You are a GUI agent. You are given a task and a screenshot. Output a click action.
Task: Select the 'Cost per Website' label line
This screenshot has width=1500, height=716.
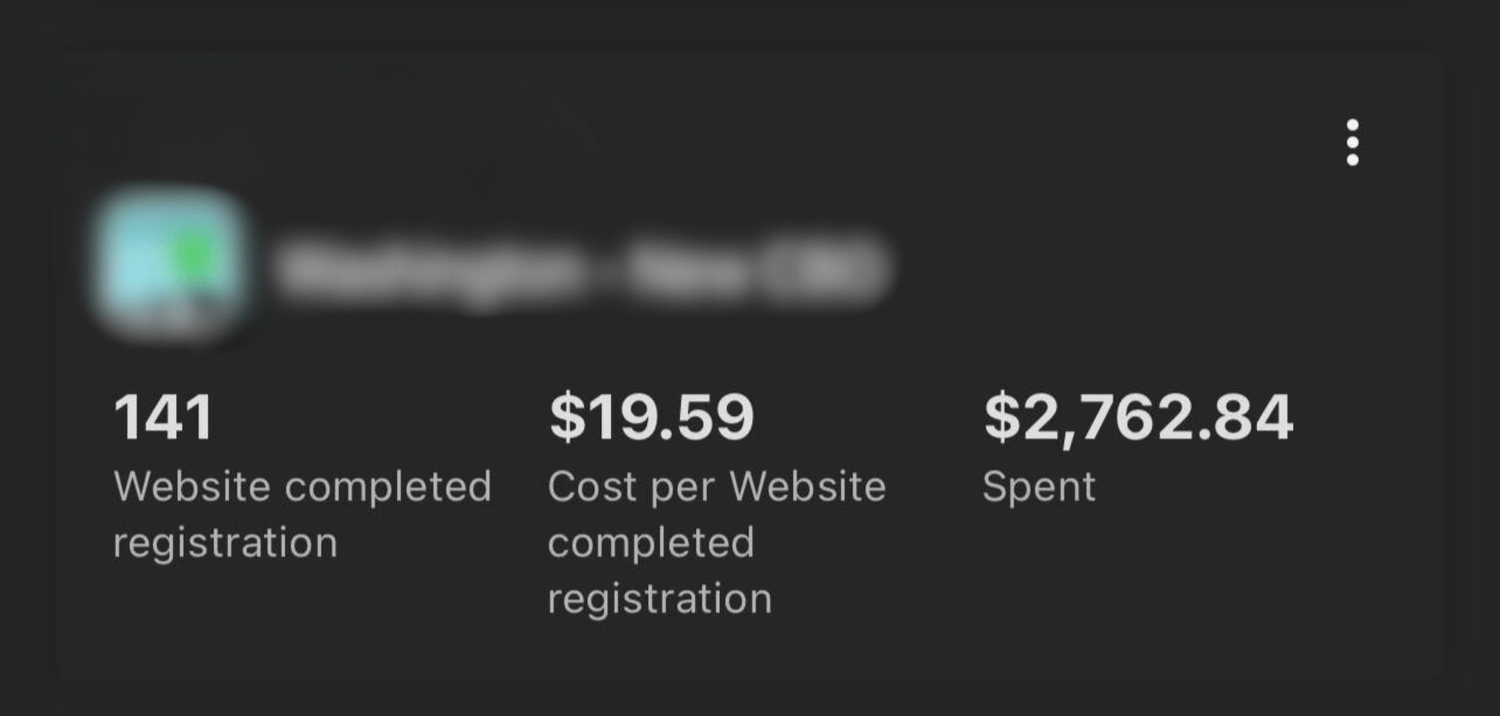pos(717,487)
